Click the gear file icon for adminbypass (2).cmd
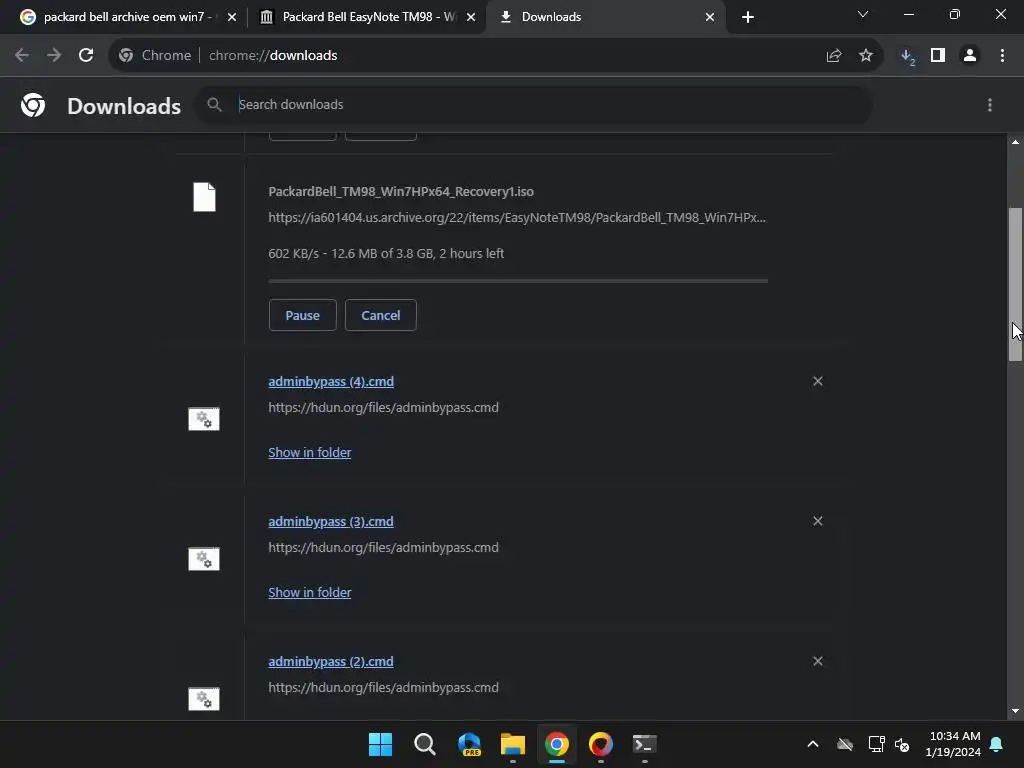The height and width of the screenshot is (768, 1024). [204, 699]
